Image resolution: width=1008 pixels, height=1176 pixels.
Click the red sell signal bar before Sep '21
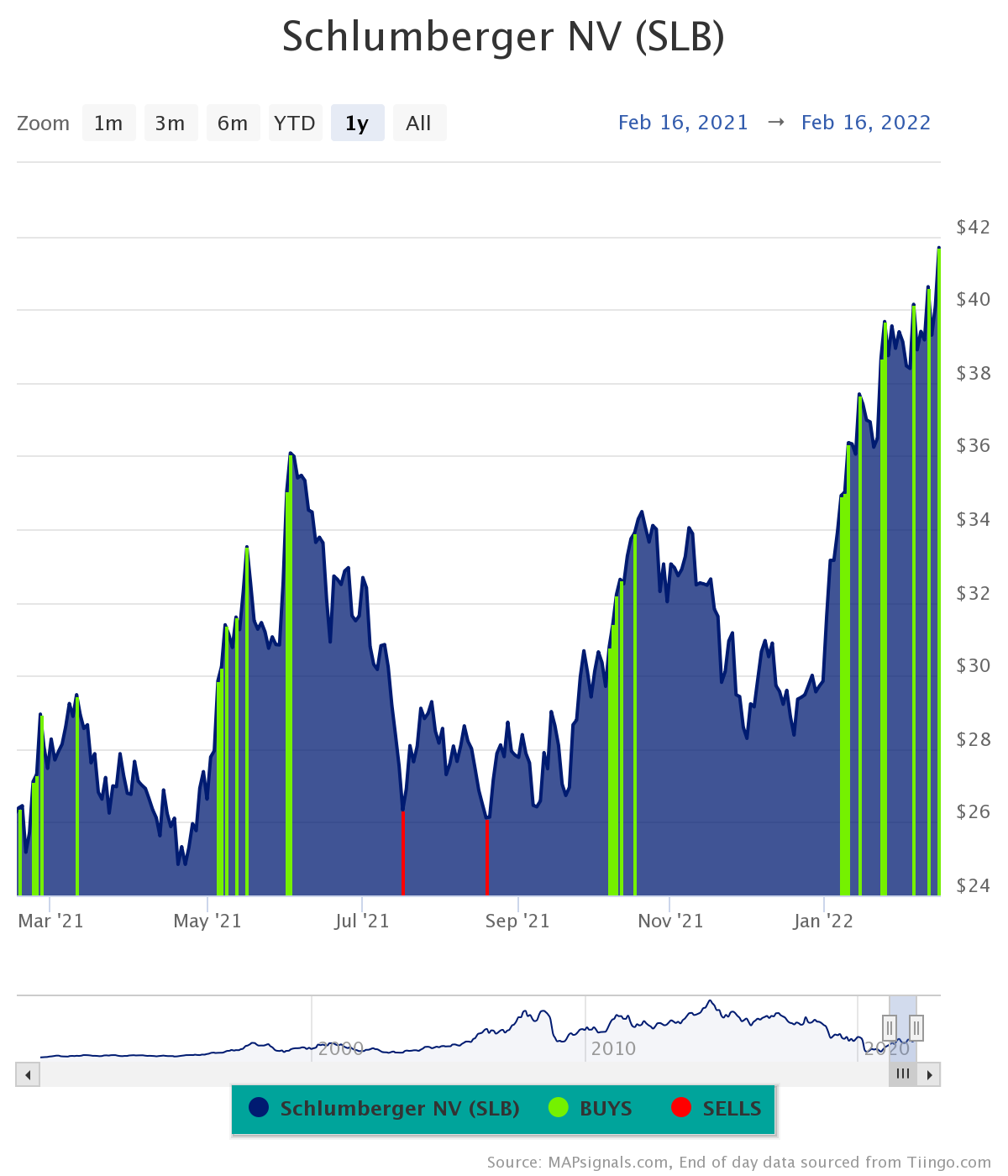[x=486, y=857]
